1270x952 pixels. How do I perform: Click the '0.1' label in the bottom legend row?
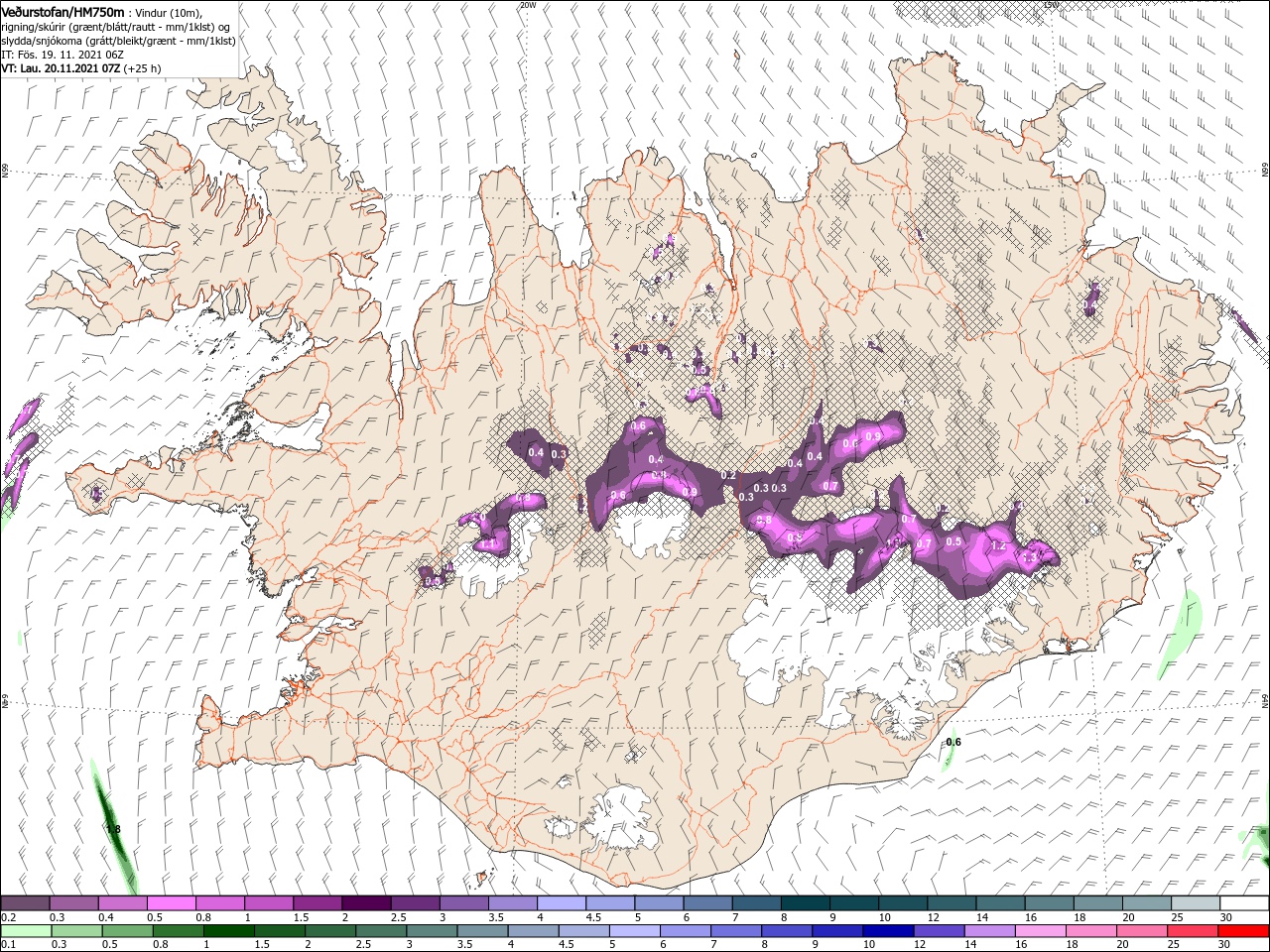[x=8, y=945]
